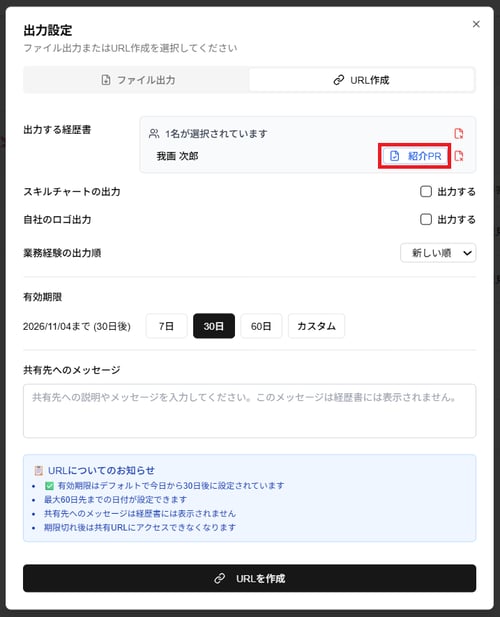Click the red file icon next to 紹介PR
Viewport: 500px width, 617px height.
[459, 156]
